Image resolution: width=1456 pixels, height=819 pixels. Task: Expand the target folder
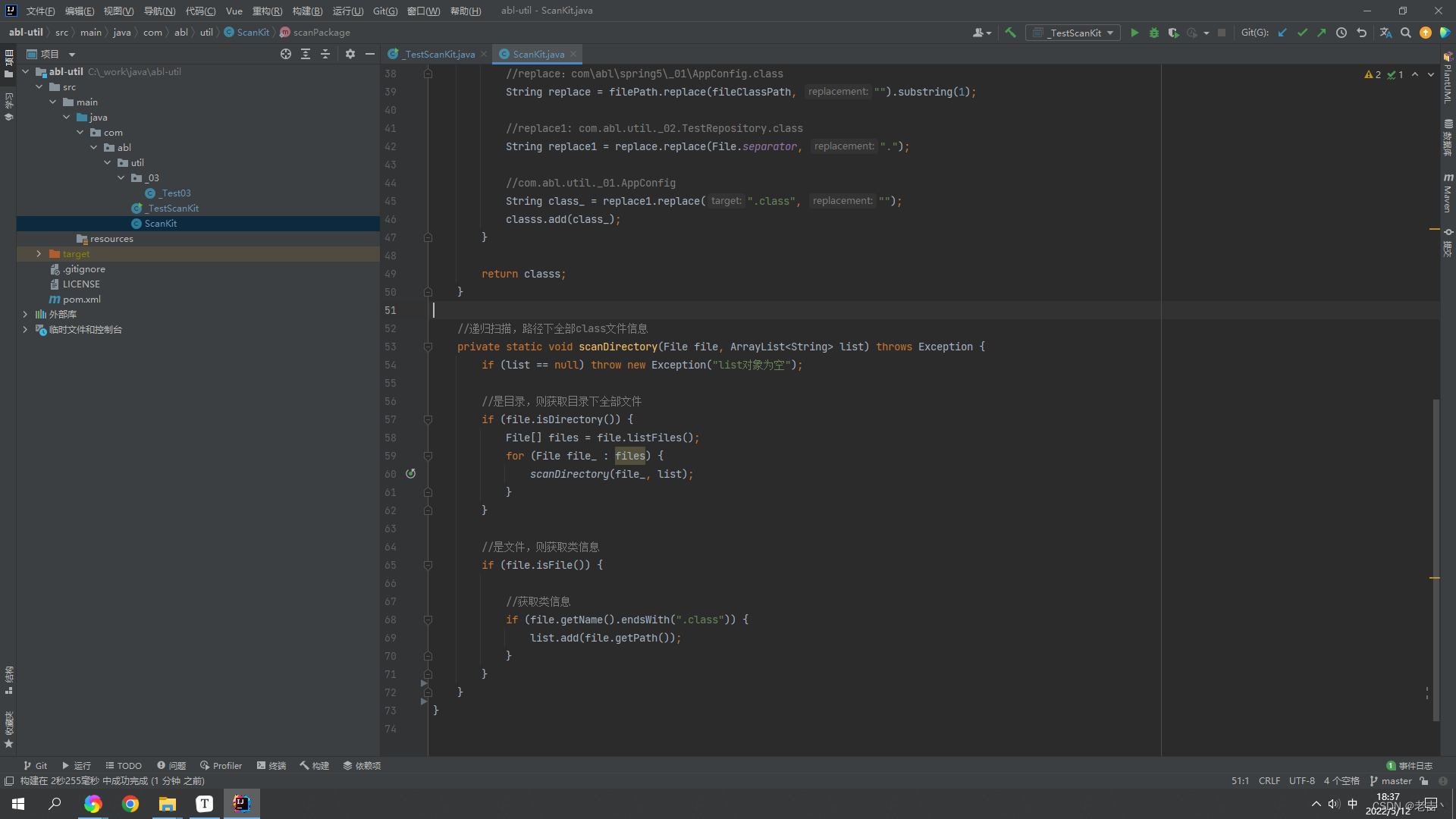39,254
